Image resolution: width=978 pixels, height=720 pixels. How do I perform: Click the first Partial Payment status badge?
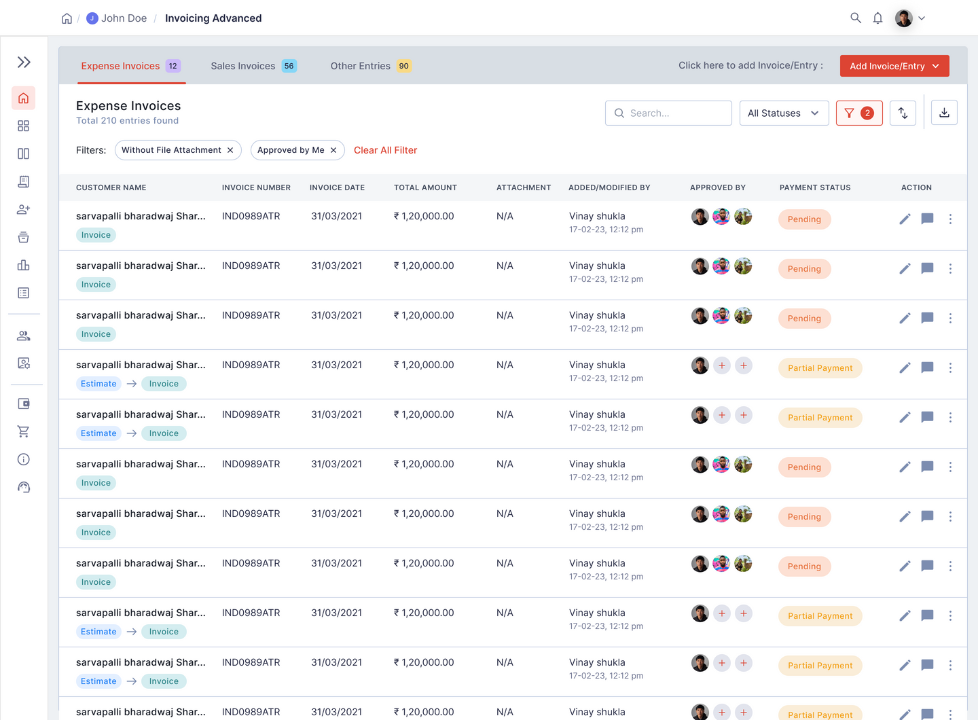click(820, 368)
